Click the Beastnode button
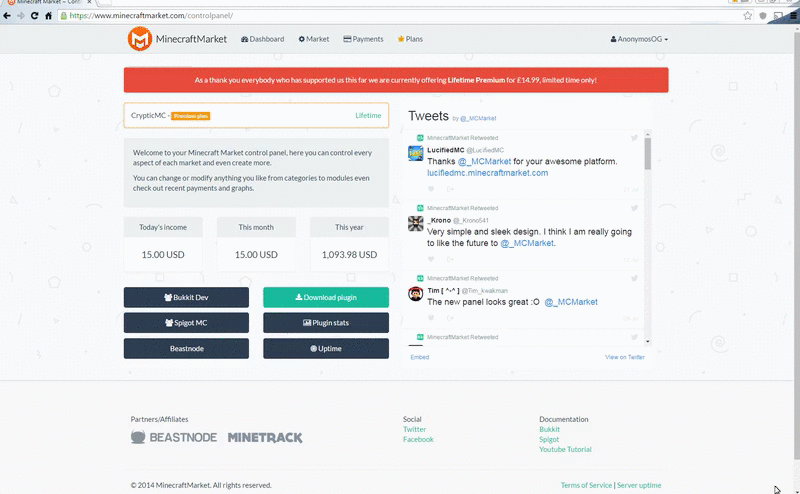This screenshot has height=494, width=800. click(x=186, y=349)
